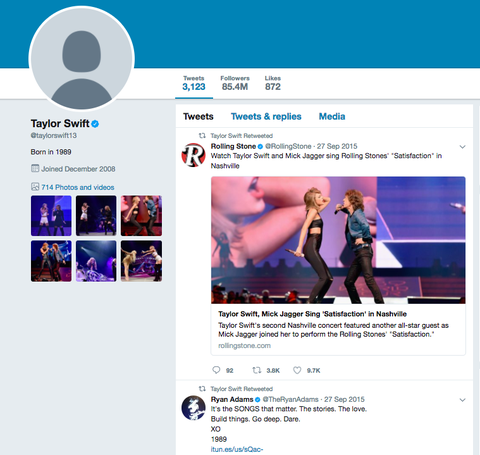Open the Ryan Adams tweet options chevron
The width and height of the screenshot is (480, 455).
[462, 400]
